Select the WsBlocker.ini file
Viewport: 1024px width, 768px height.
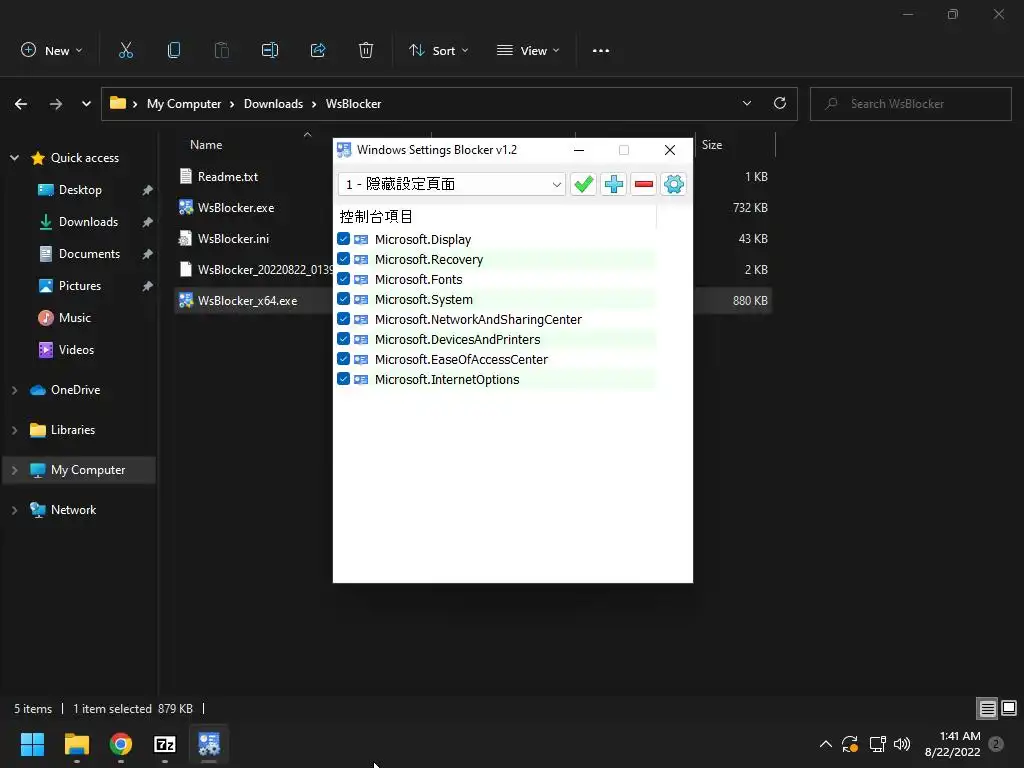[233, 239]
